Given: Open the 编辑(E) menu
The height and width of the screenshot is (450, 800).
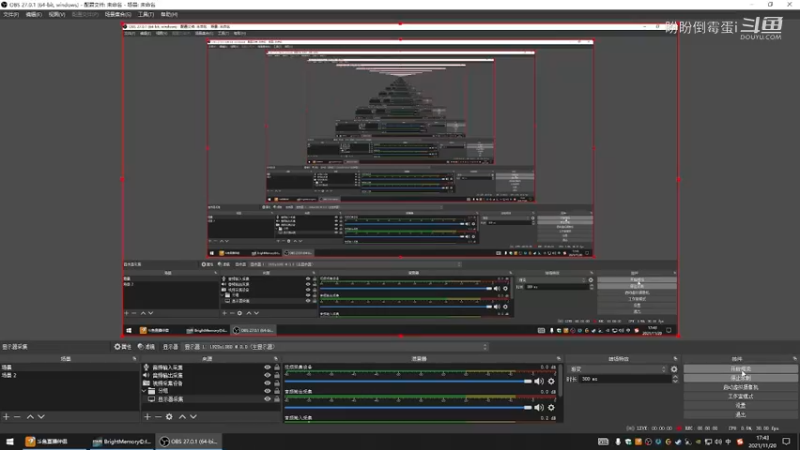Looking at the screenshot, I should (x=34, y=15).
